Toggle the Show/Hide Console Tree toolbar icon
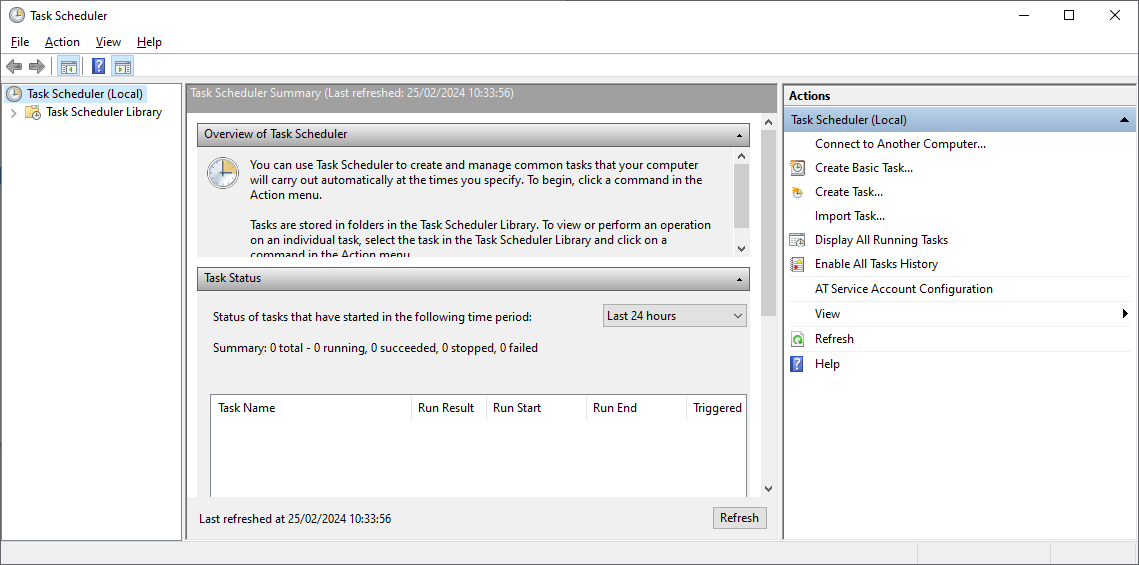 (x=68, y=67)
